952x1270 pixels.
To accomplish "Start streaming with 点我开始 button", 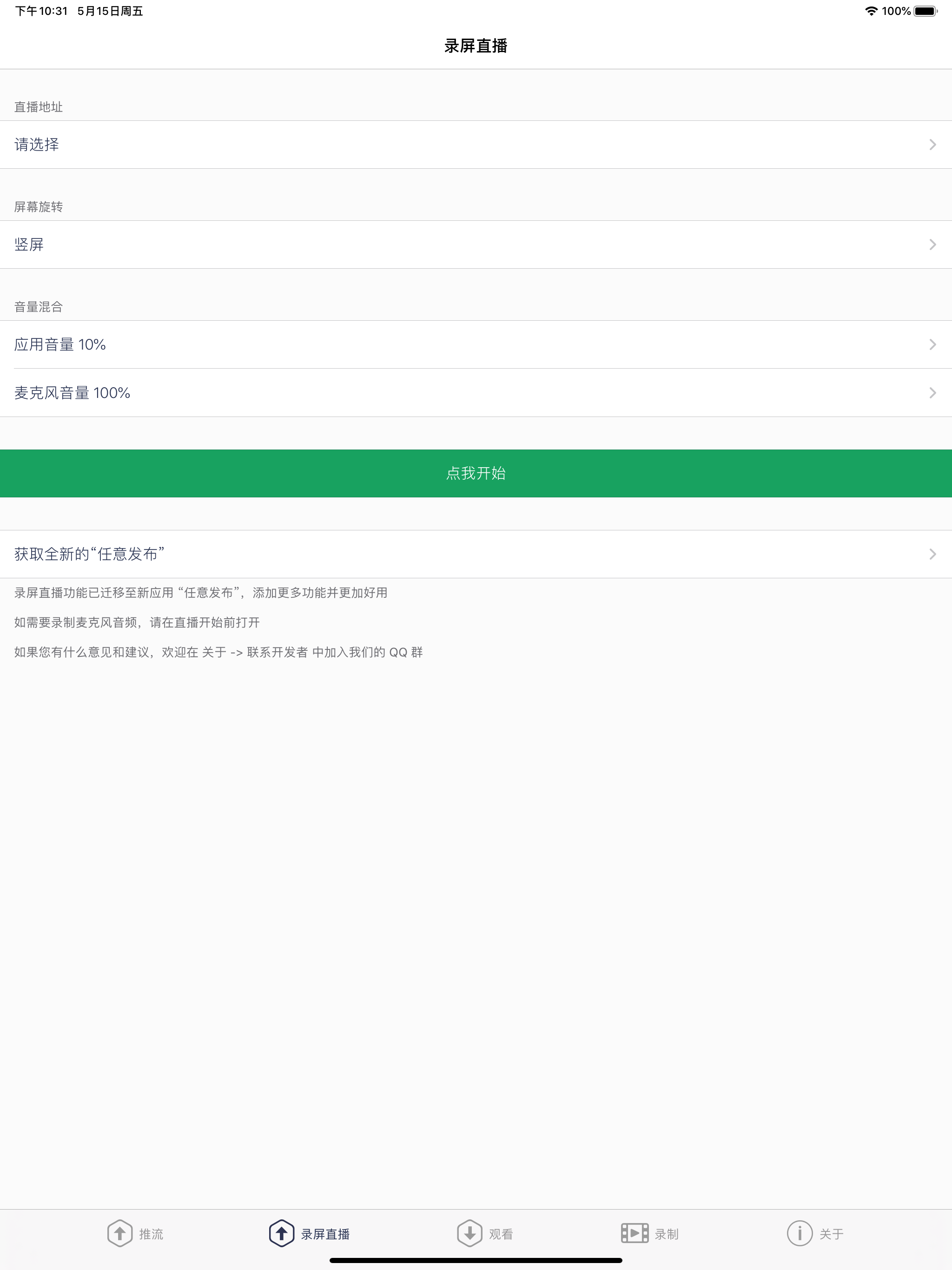I will pyautogui.click(x=476, y=473).
